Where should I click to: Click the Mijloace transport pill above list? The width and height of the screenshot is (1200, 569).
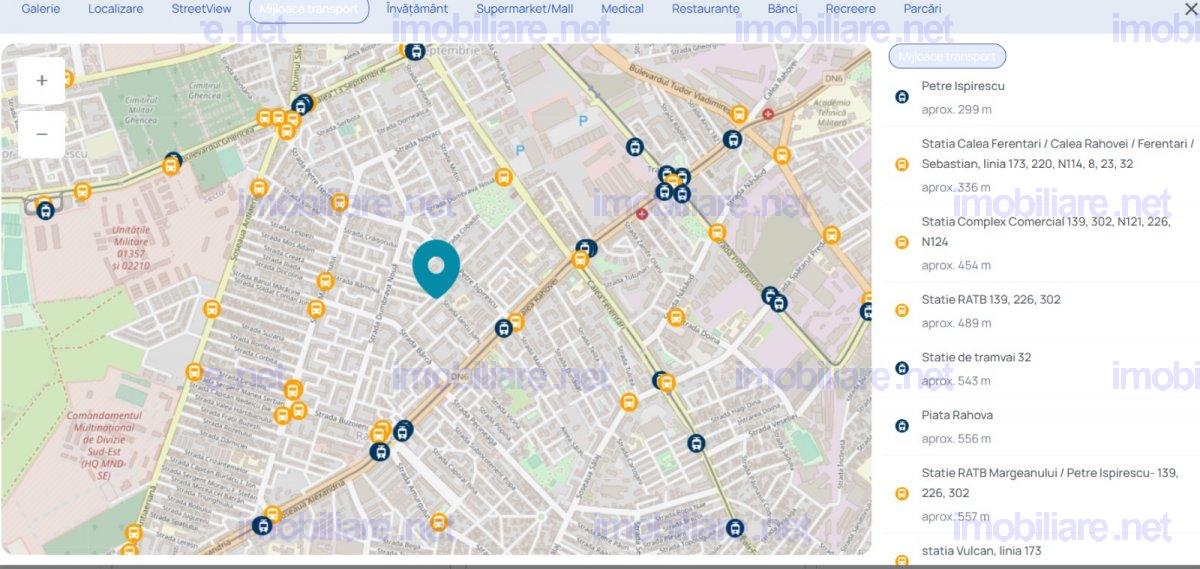click(x=947, y=57)
